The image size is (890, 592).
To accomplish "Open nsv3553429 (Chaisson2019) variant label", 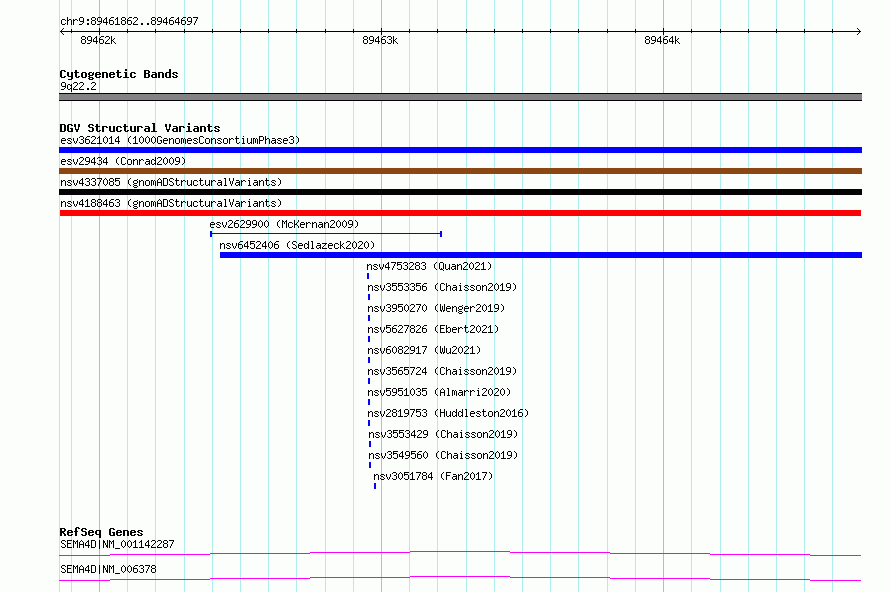I will (443, 434).
